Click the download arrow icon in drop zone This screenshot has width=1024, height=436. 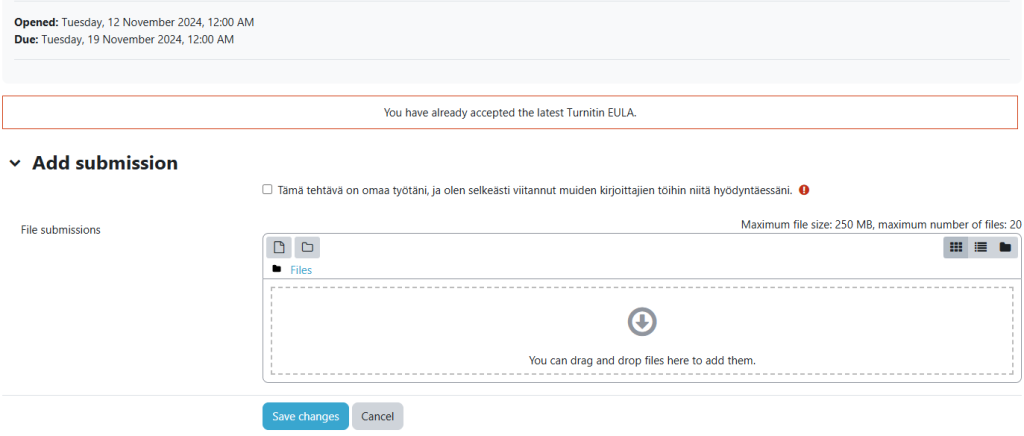coord(642,322)
